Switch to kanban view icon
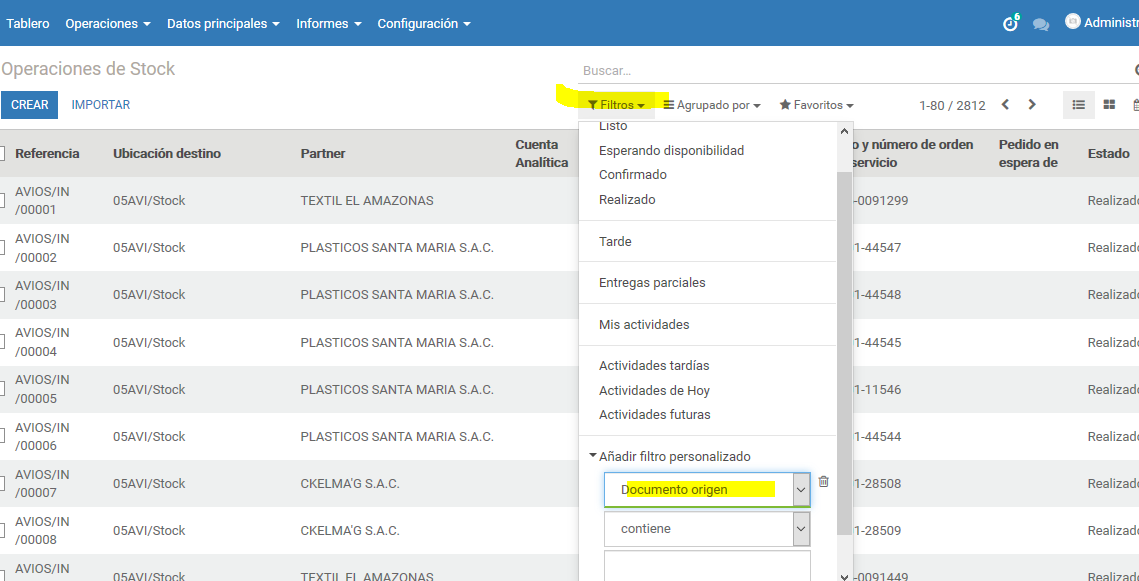Screen dimensions: 1139x581 pos(1109,105)
